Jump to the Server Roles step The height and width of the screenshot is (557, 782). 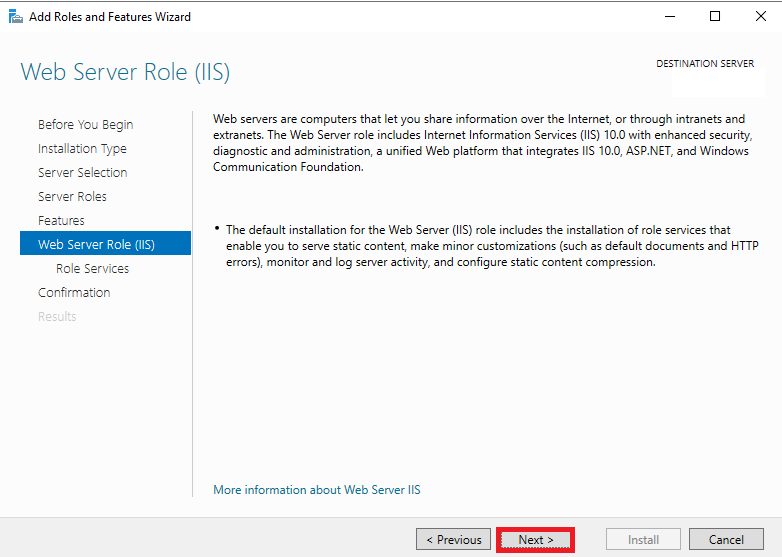click(72, 196)
